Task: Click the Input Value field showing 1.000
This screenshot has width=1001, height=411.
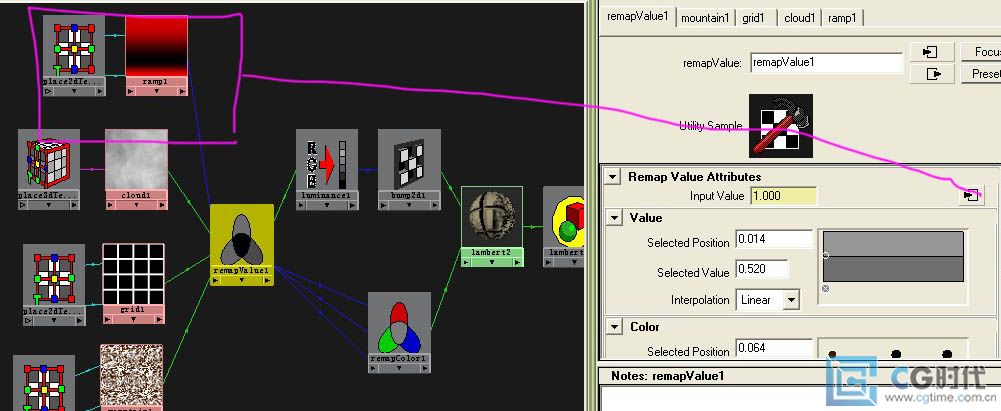Action: 783,196
